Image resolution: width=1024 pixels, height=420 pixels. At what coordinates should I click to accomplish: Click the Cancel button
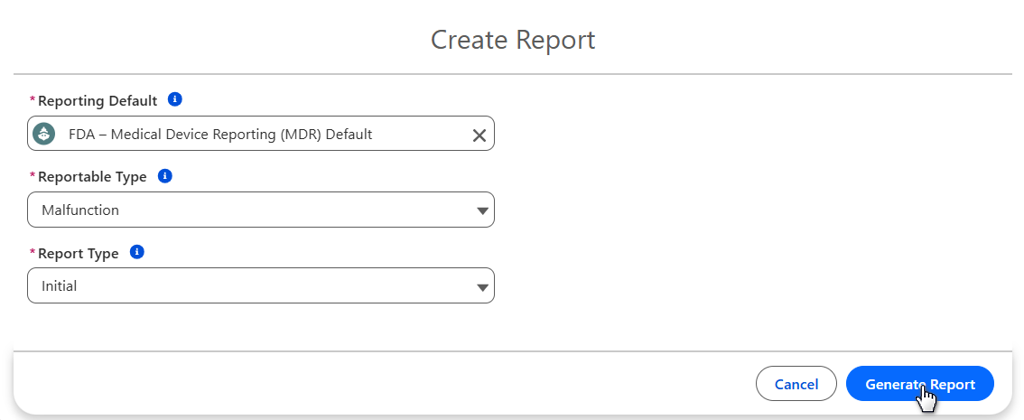[x=796, y=384]
